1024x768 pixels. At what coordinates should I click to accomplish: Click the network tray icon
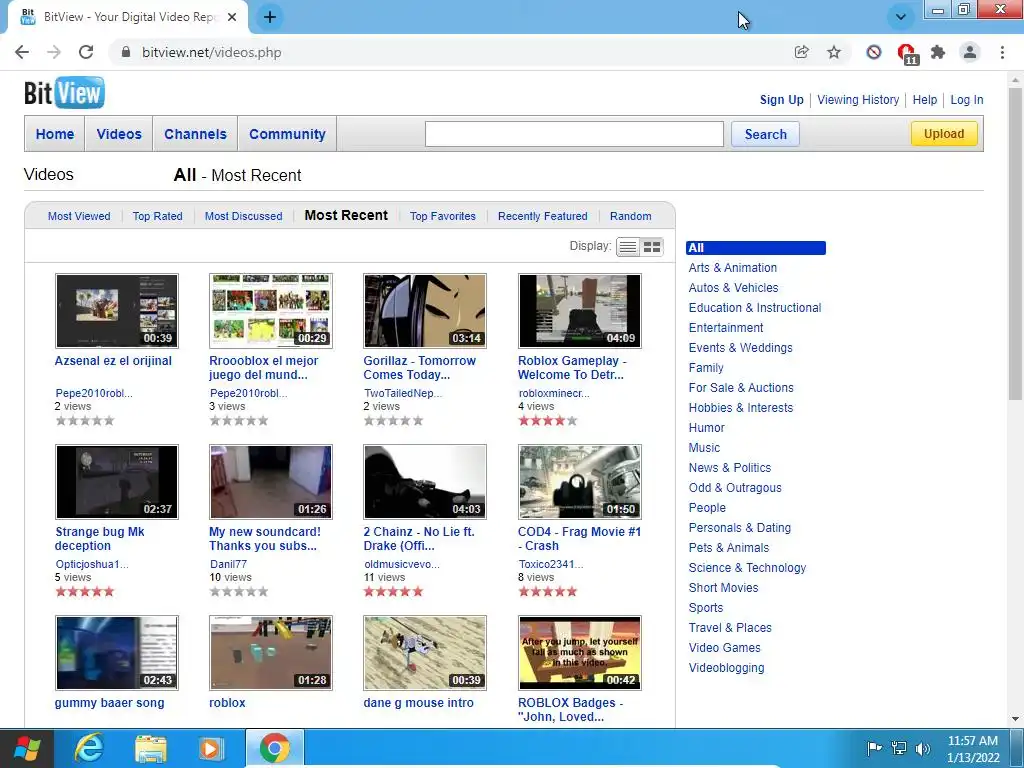coord(899,748)
